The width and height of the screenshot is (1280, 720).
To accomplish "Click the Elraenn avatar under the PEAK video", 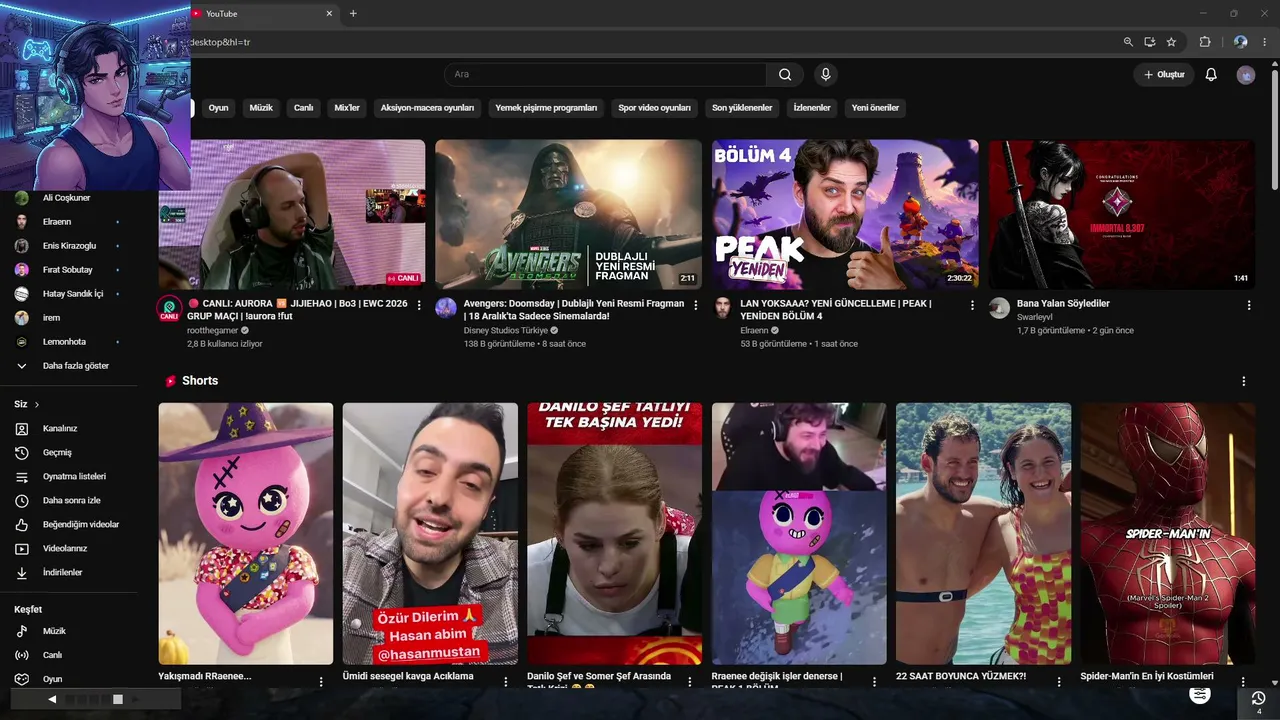I will [x=722, y=307].
